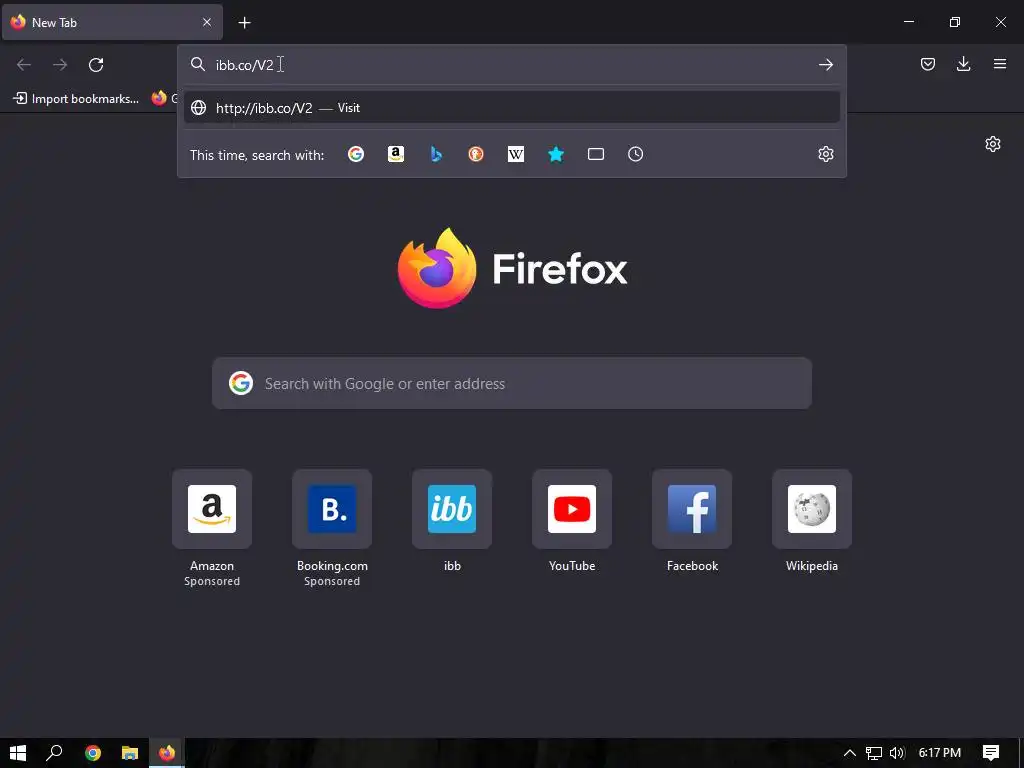The width and height of the screenshot is (1024, 768).
Task: Go back one page
Action: point(24,65)
